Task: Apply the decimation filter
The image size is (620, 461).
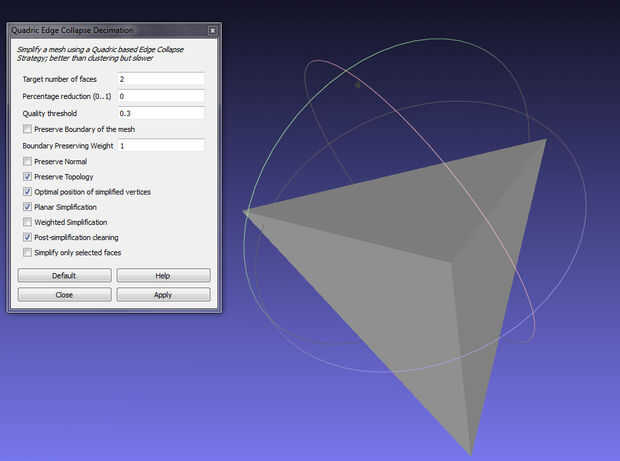Action: pos(163,295)
